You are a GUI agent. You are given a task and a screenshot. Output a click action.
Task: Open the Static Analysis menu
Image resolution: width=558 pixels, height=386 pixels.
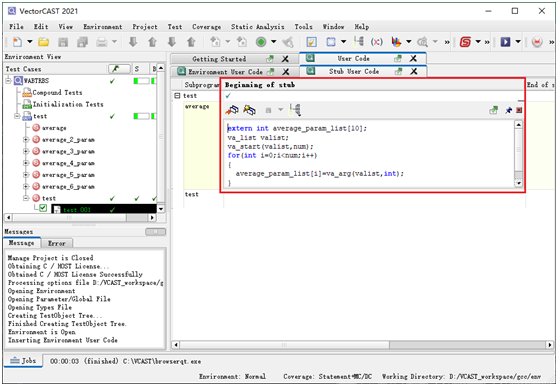click(257, 27)
